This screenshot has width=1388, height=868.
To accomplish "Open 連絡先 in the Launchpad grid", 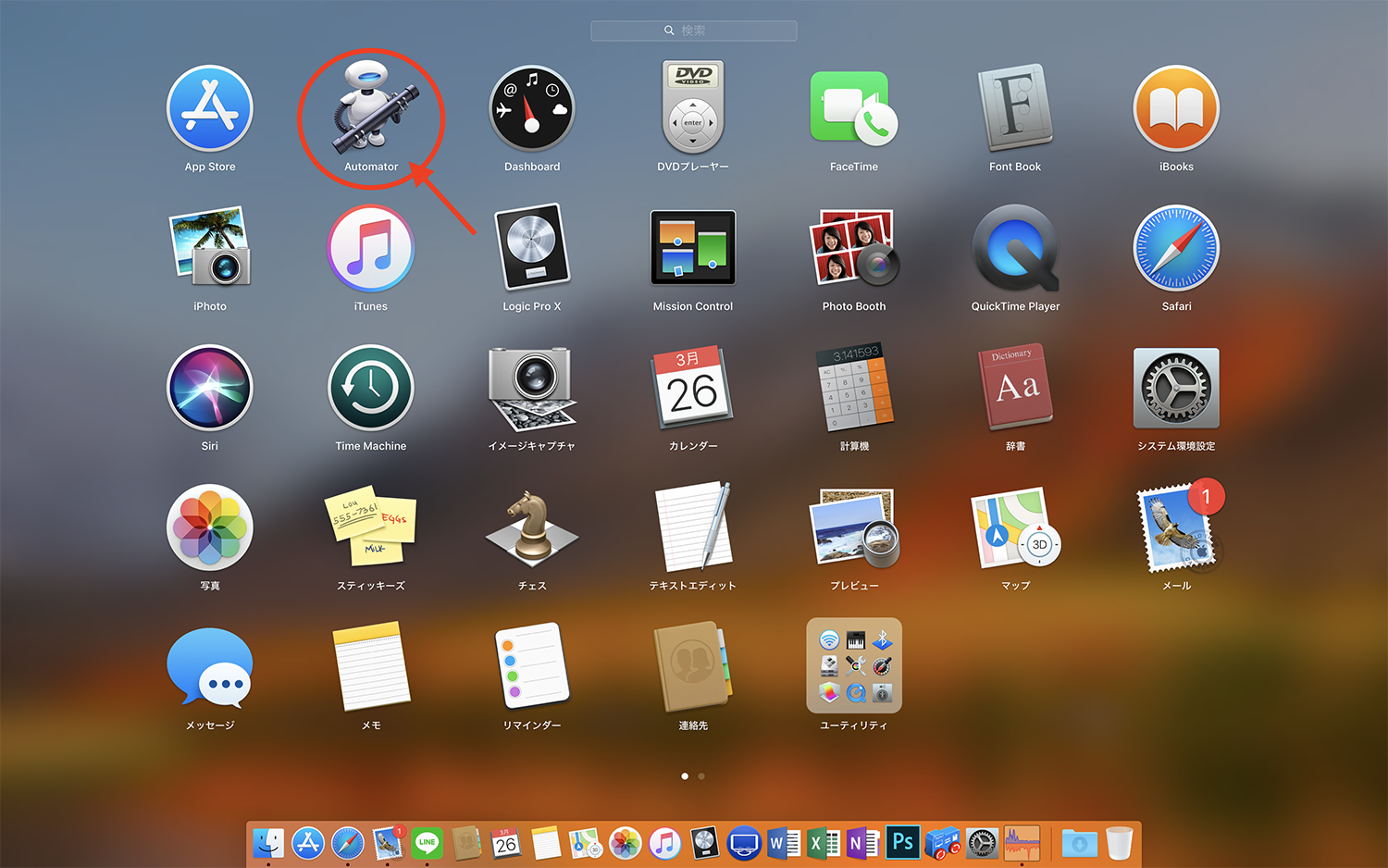I will [x=693, y=666].
